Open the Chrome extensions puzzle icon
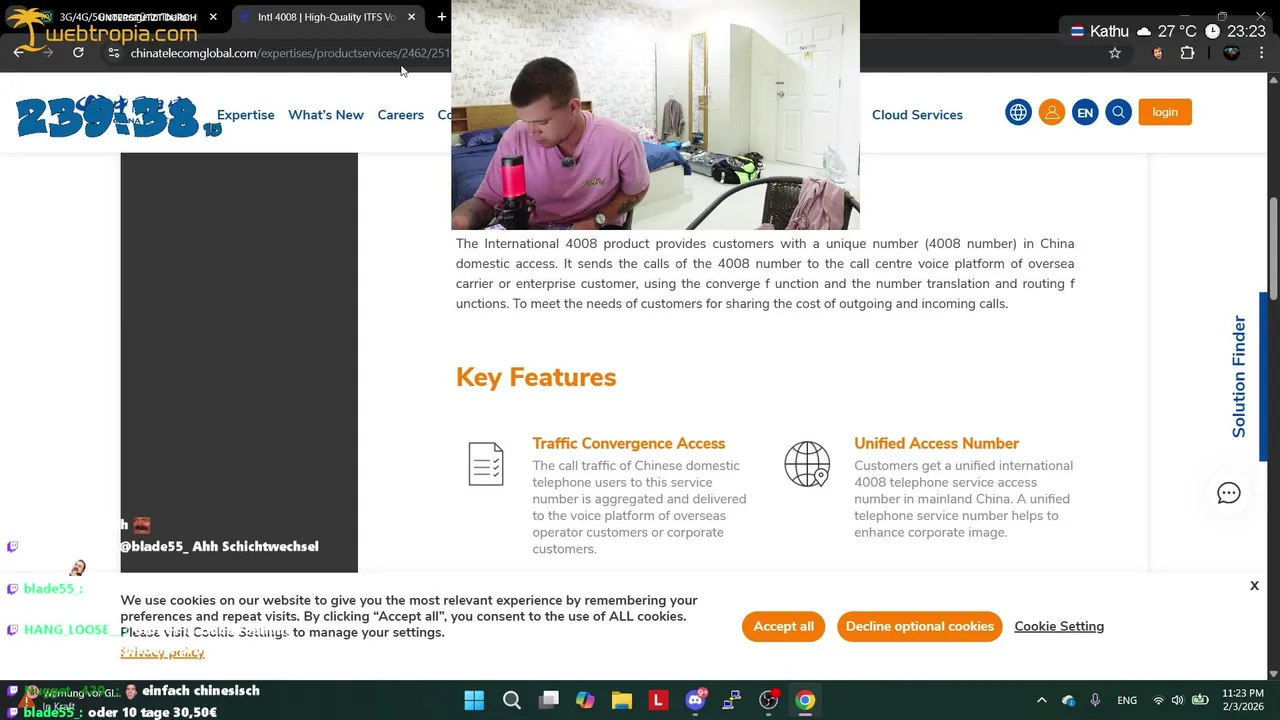This screenshot has height=720, width=1280. (x=1188, y=53)
